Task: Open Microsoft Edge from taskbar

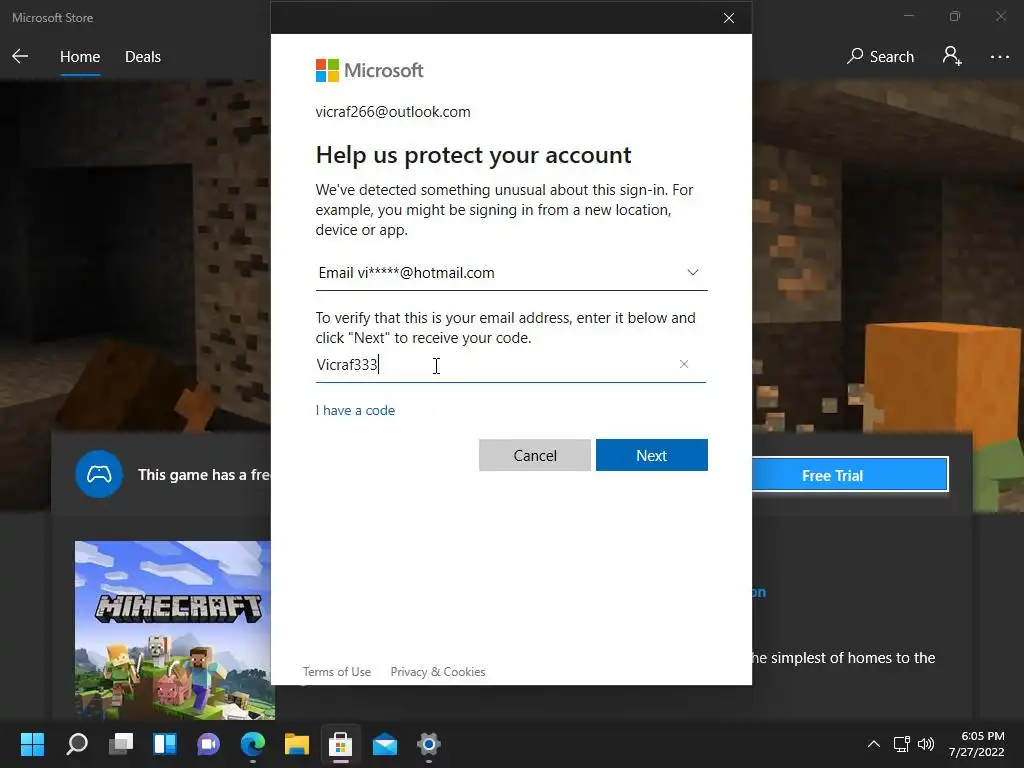Action: point(253,744)
